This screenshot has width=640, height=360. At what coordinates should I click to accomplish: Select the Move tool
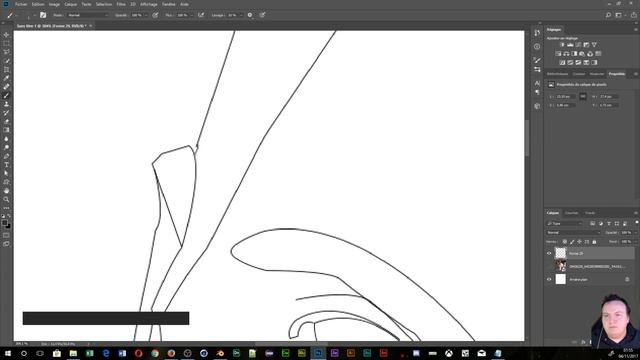pos(6,35)
